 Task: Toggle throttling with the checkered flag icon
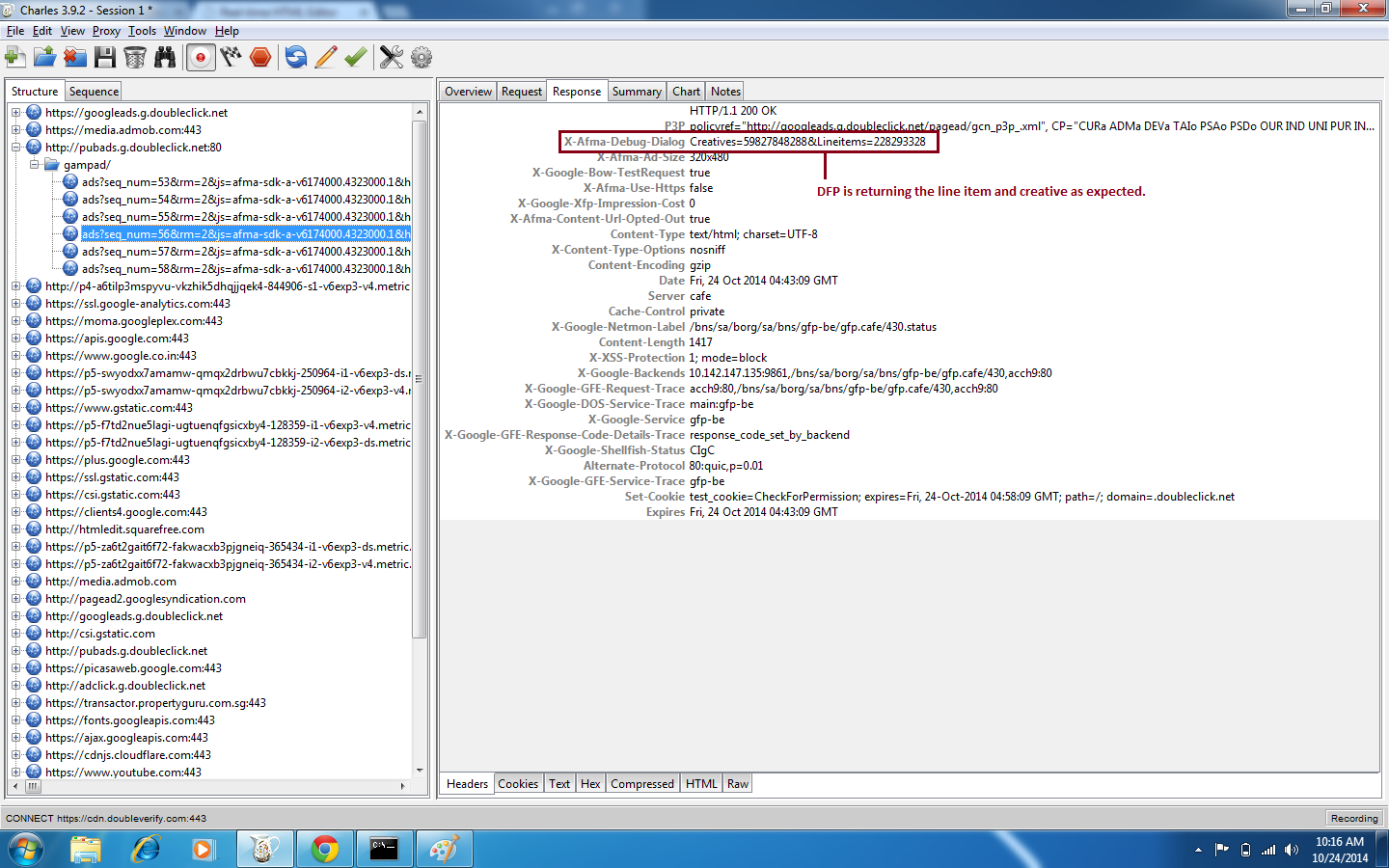(231, 57)
